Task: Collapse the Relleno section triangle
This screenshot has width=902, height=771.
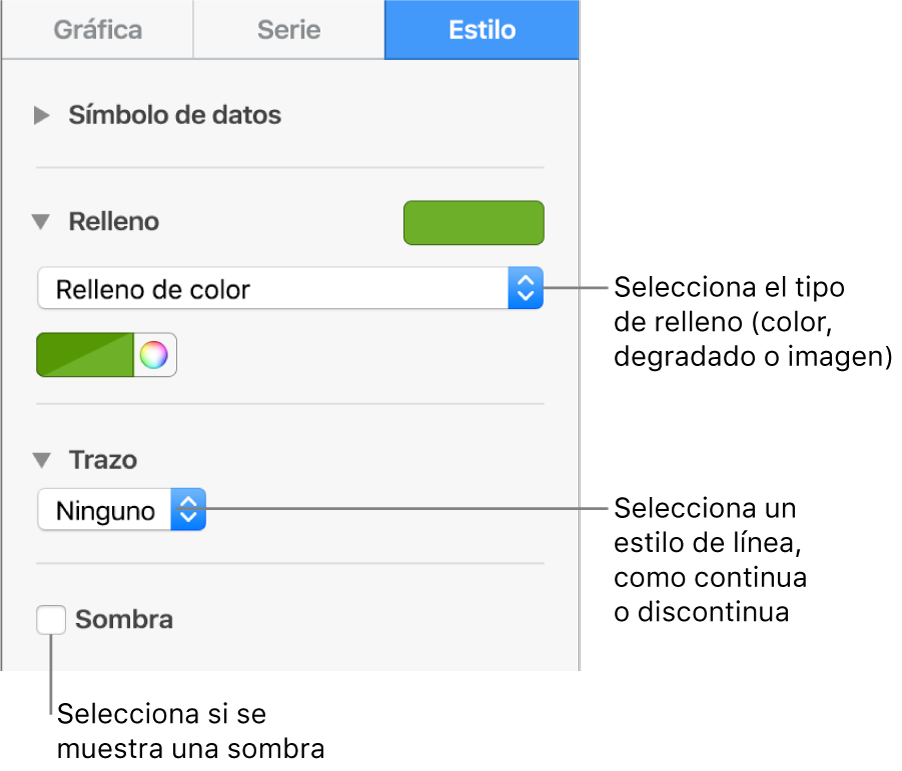Action: (41, 222)
